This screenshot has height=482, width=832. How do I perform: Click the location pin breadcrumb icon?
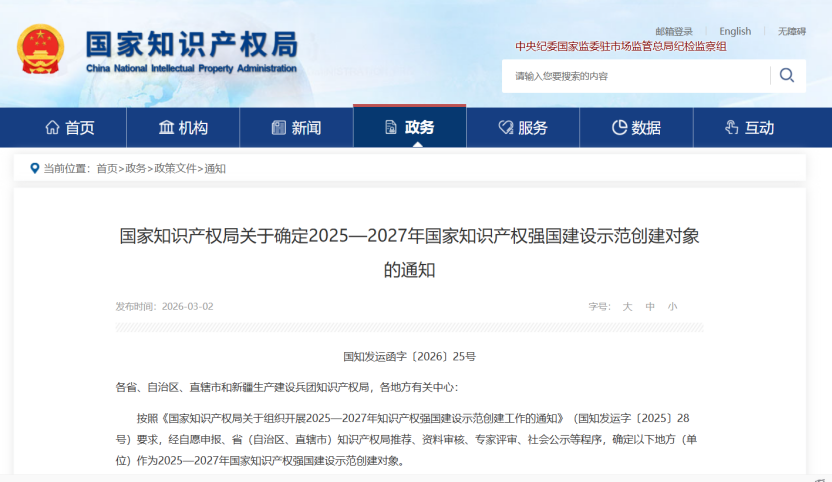click(35, 168)
